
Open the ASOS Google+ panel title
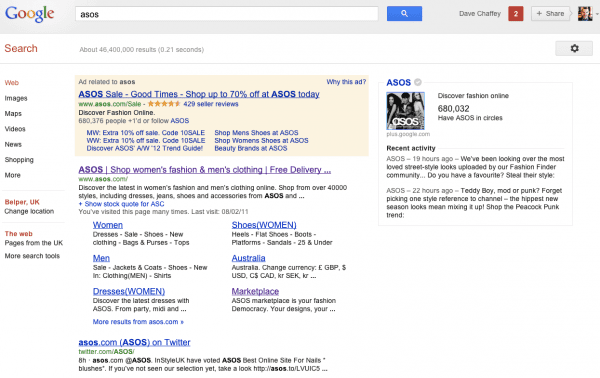(x=398, y=83)
